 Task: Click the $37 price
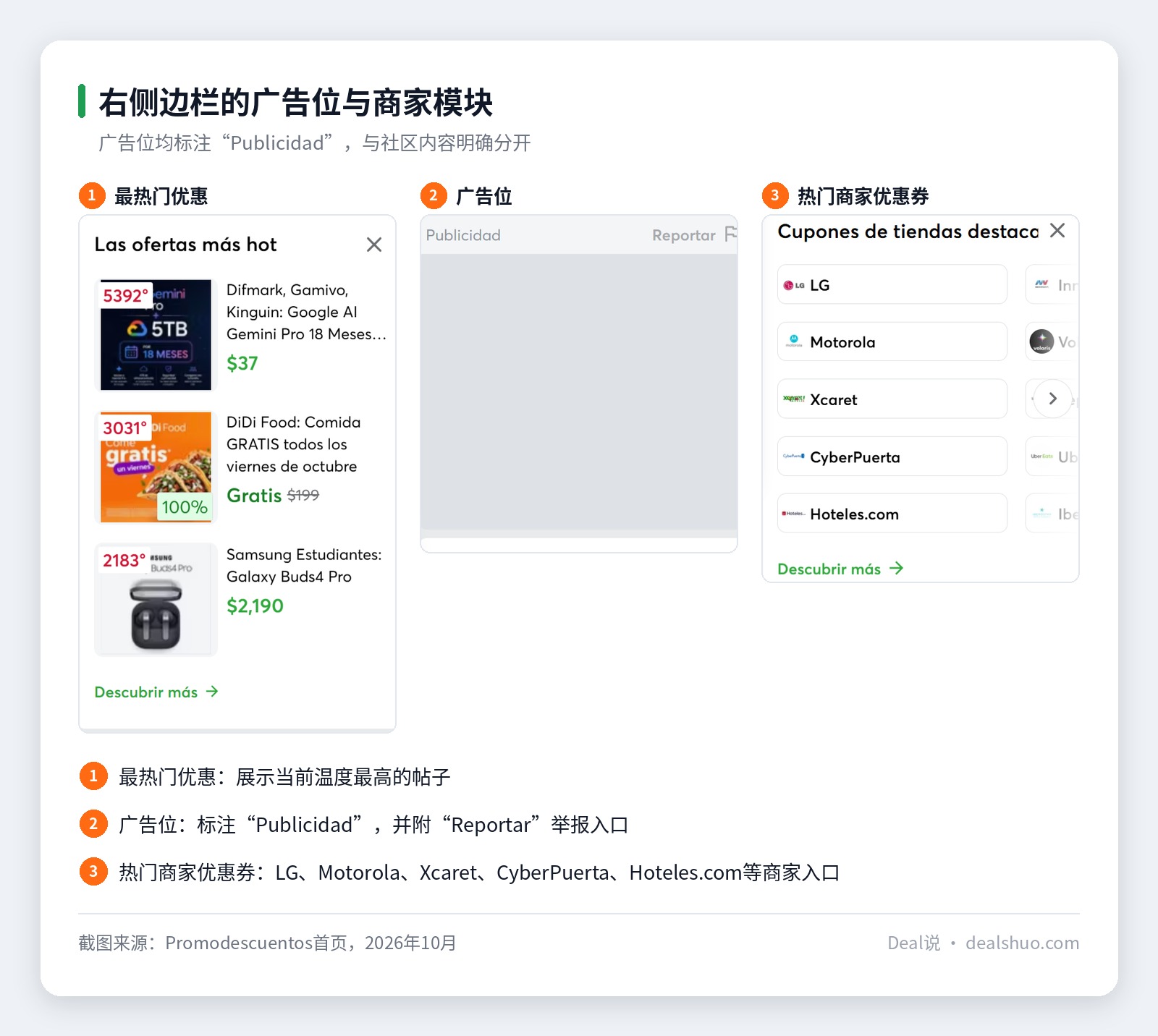coord(242,363)
